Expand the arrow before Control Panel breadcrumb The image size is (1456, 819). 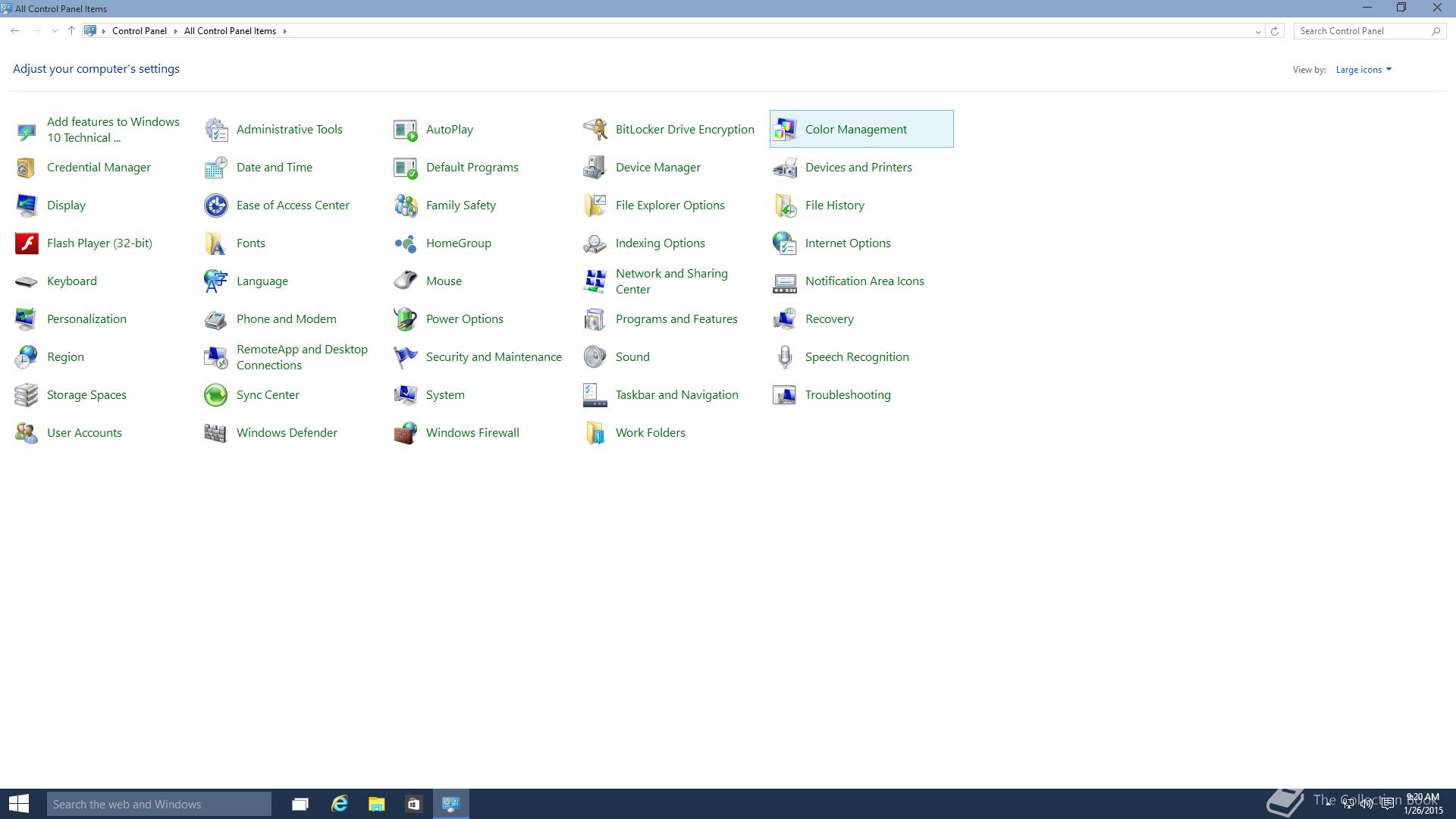[x=104, y=31]
